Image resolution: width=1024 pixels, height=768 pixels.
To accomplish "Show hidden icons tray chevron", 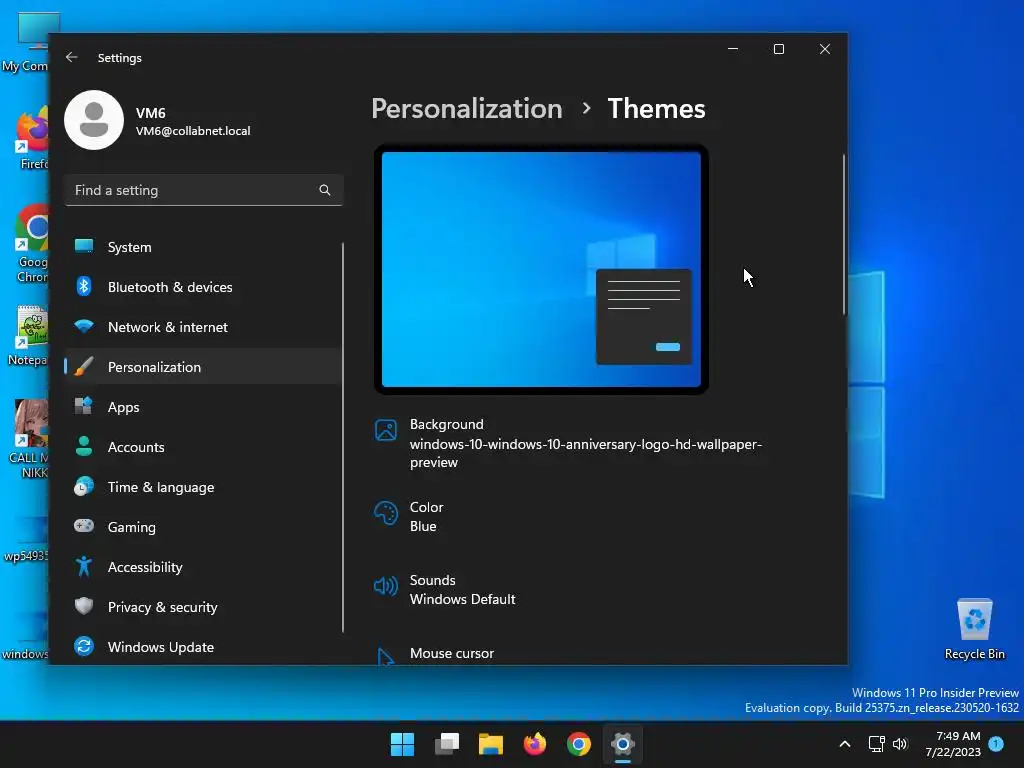I will (844, 744).
